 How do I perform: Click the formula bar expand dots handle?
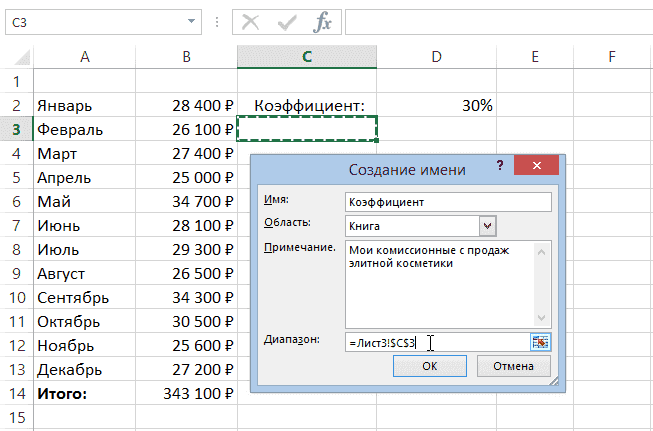click(x=217, y=22)
